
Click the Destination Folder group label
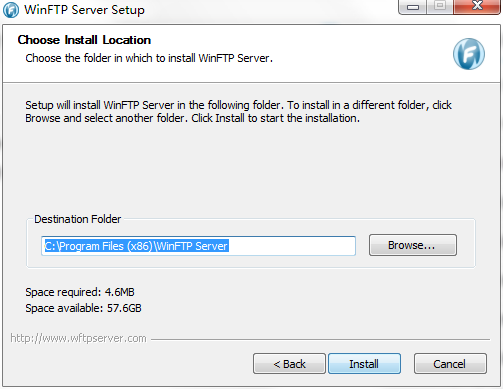tap(78, 219)
